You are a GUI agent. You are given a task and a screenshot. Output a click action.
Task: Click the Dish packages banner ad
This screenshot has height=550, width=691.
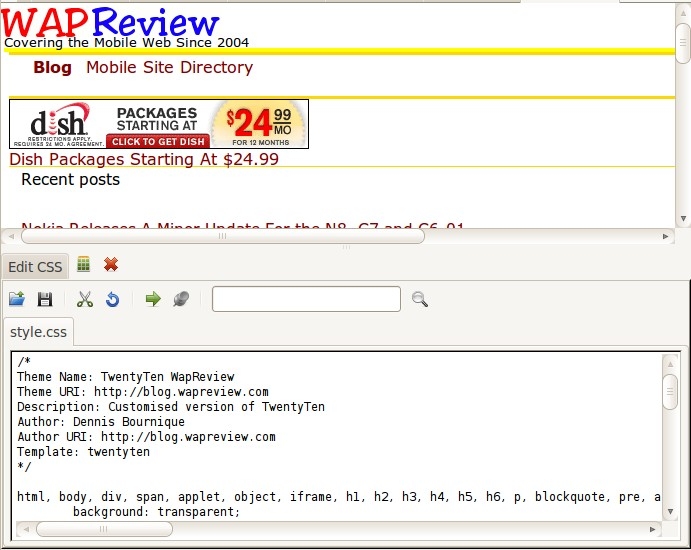158,124
